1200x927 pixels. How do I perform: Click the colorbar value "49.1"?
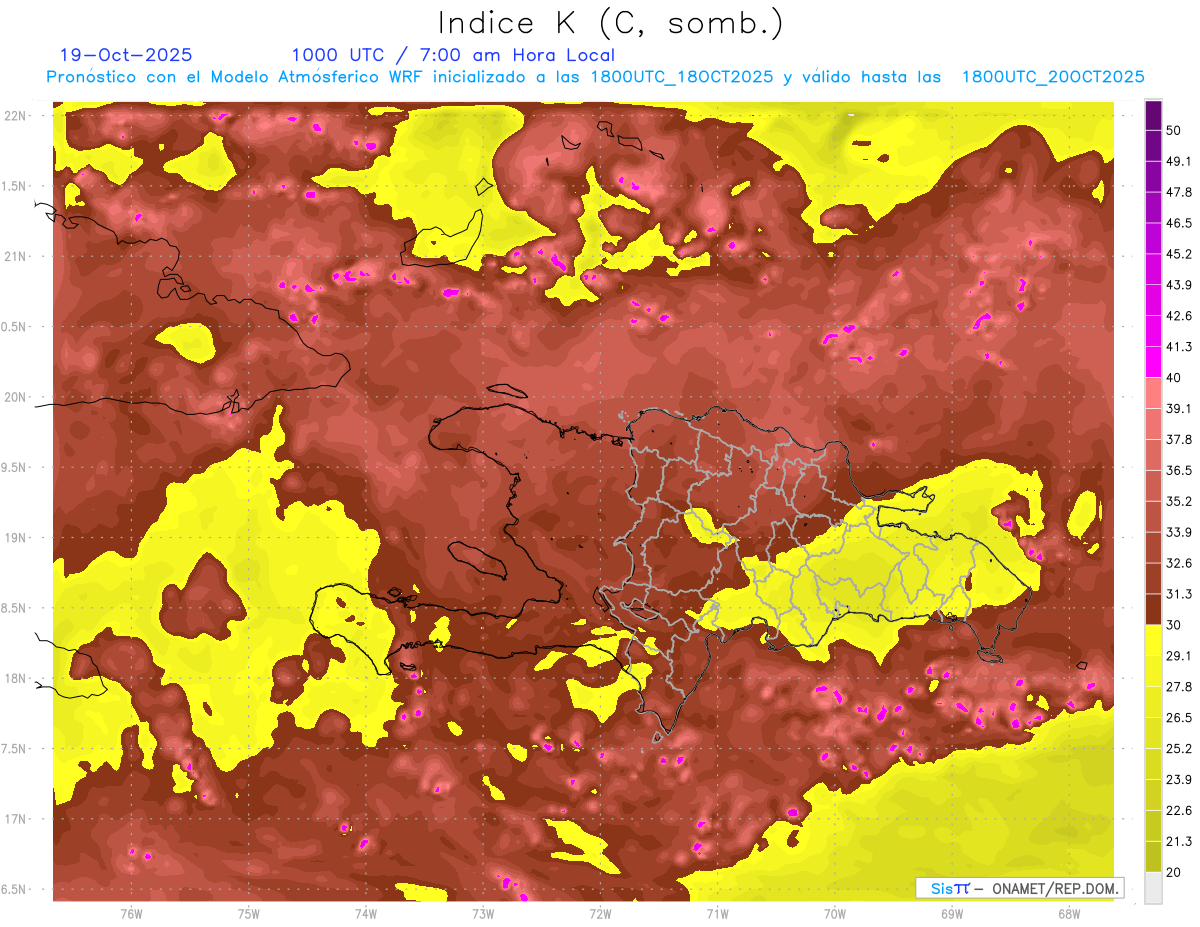[x=1180, y=161]
